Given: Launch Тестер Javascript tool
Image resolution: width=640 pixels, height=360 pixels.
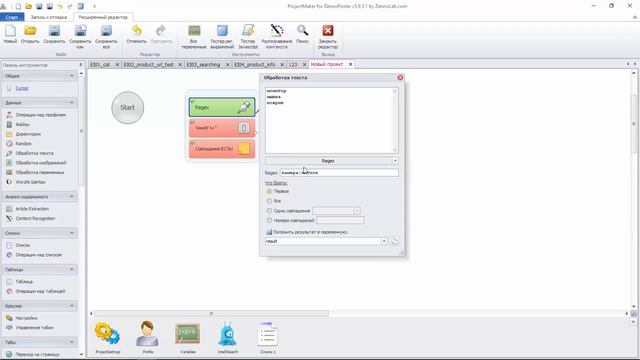Looking at the screenshot, I should click(x=248, y=37).
